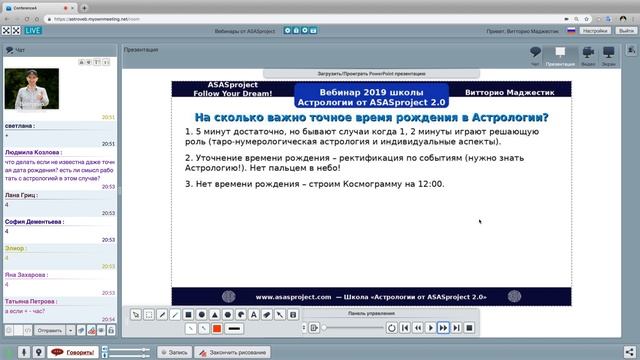Pick the pencil freehand drawing tool
This screenshot has width=640, height=360.
(162, 315)
